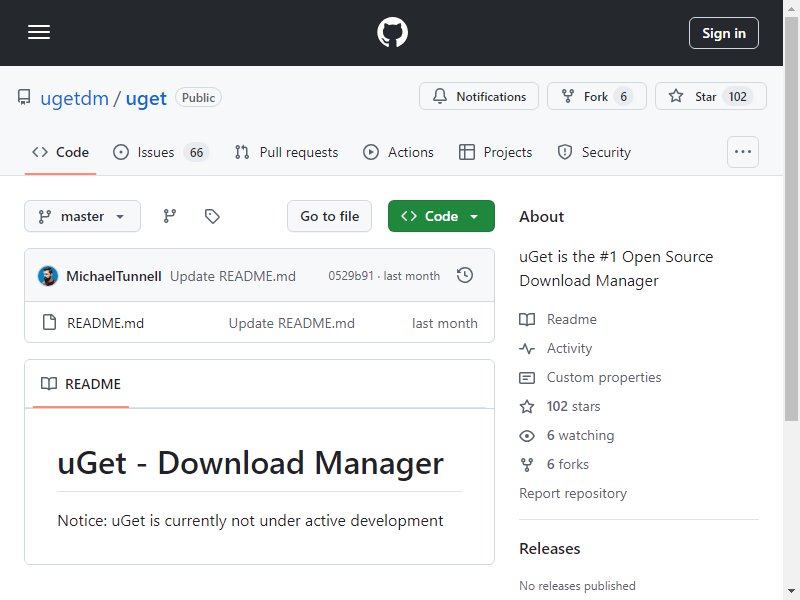Viewport: 800px width, 600px height.
Task: Open the Custom properties link
Action: [x=604, y=378]
